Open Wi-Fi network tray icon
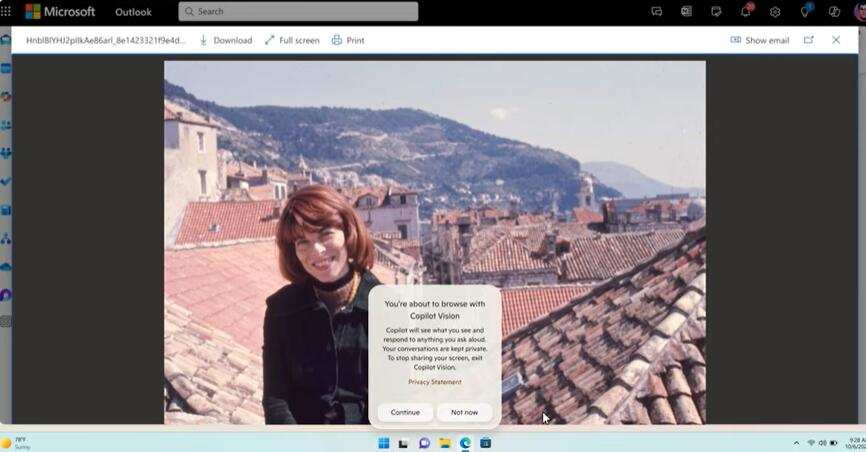This screenshot has width=866, height=452. click(x=811, y=443)
